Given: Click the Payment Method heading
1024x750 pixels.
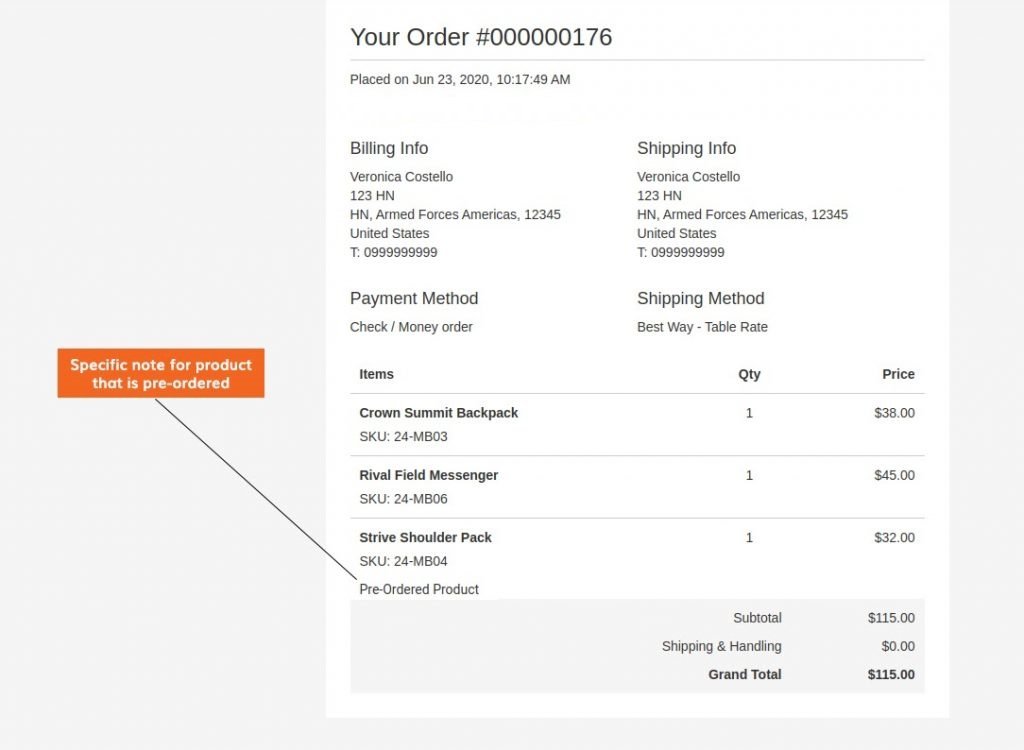Looking at the screenshot, I should coord(414,298).
